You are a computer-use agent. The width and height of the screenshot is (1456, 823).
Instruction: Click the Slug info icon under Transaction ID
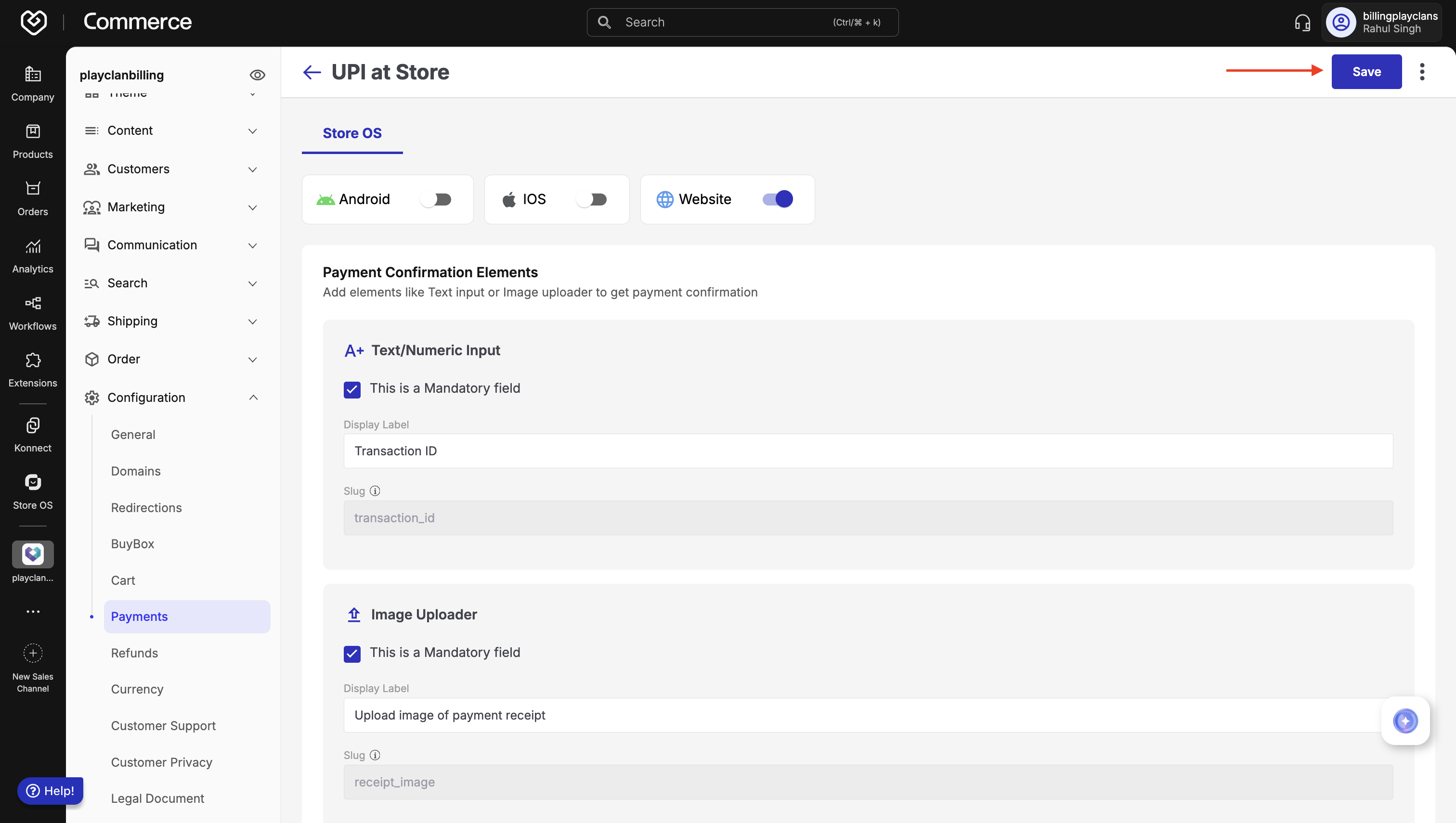pos(375,490)
